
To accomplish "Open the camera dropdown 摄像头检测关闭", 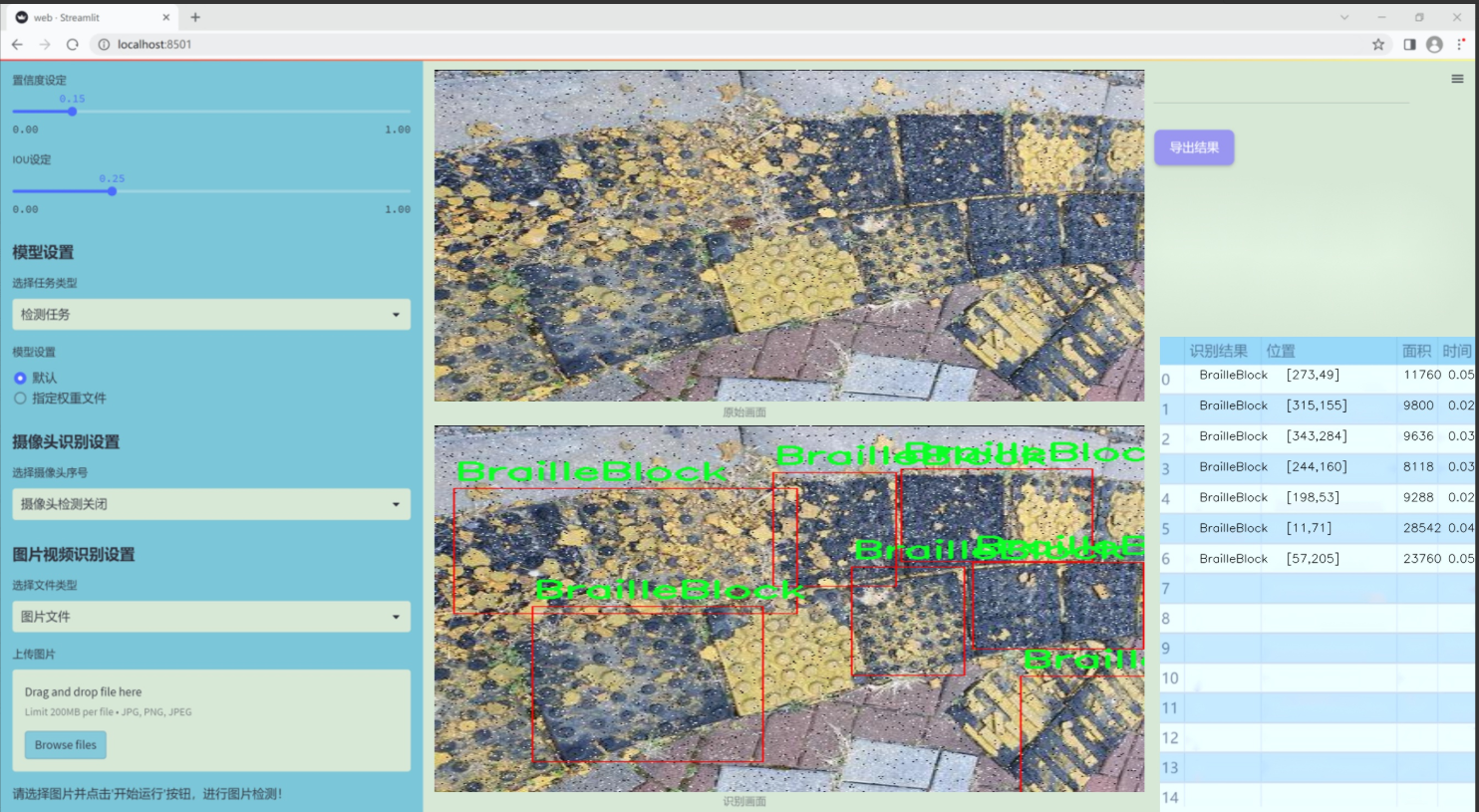I will (x=211, y=504).
